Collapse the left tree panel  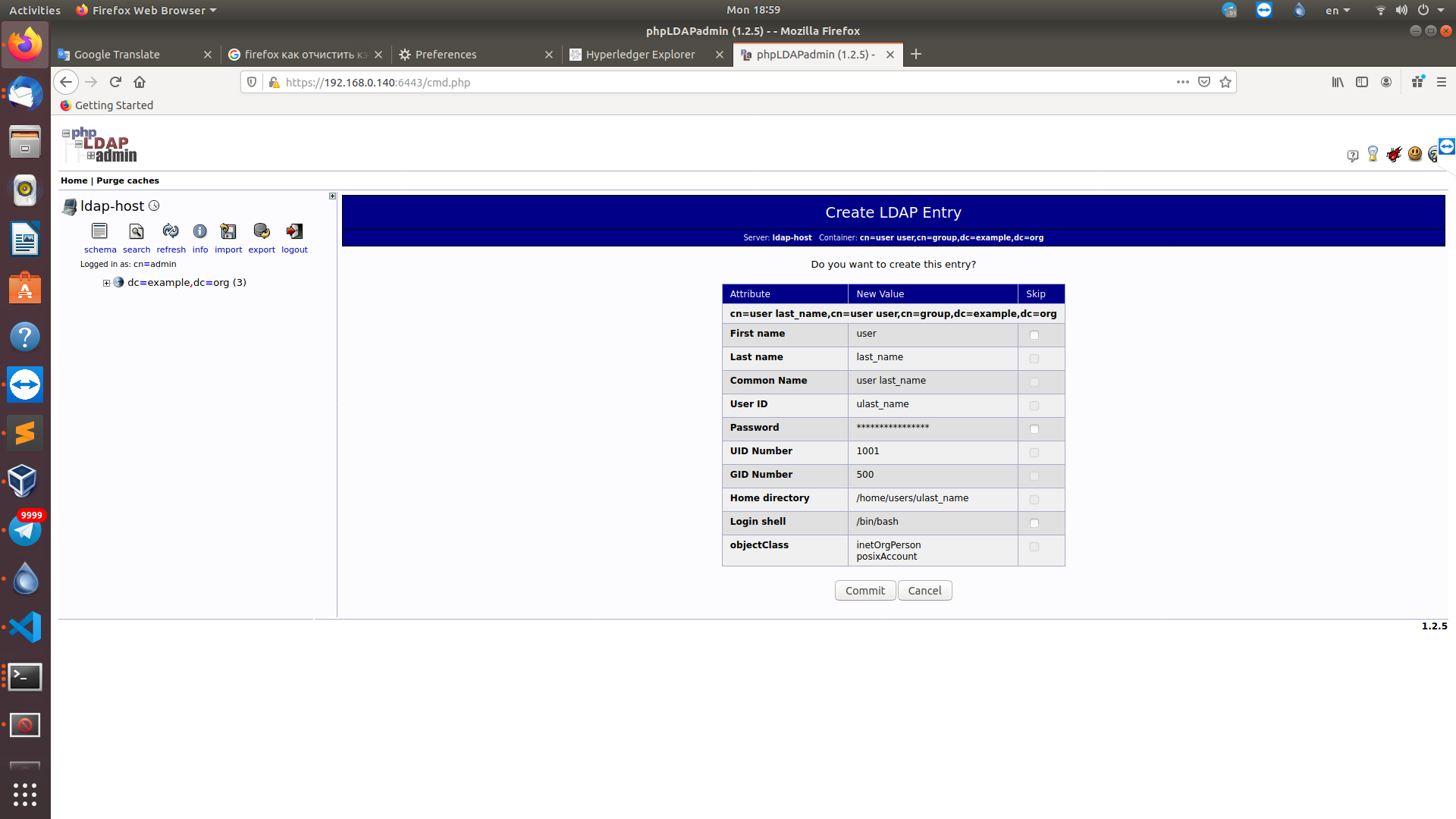pos(332,196)
